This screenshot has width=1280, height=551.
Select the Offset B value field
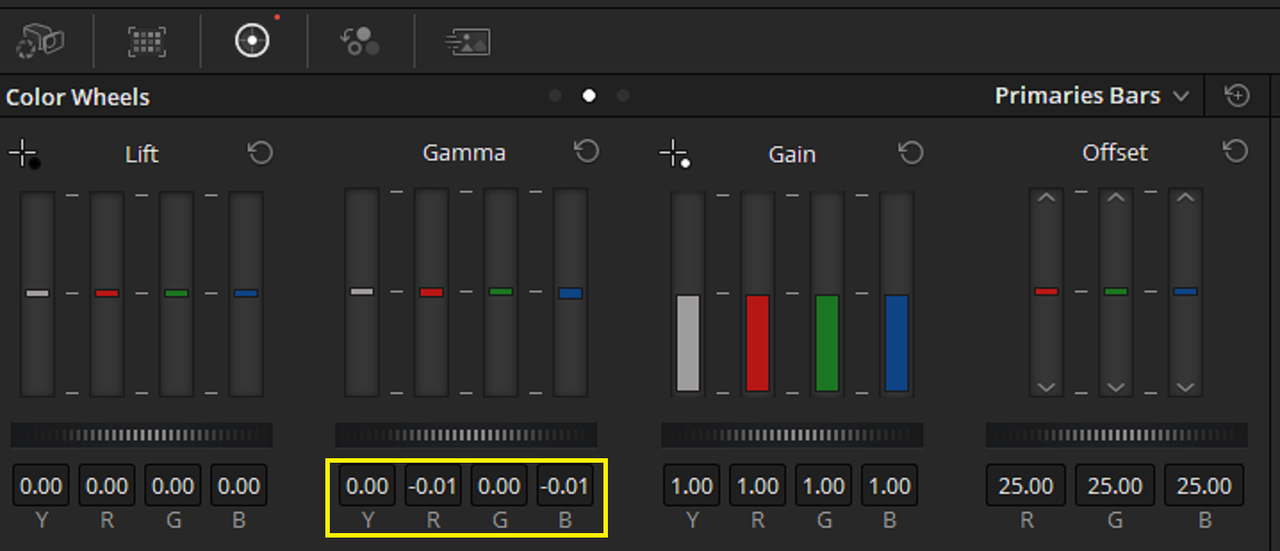coord(1204,486)
